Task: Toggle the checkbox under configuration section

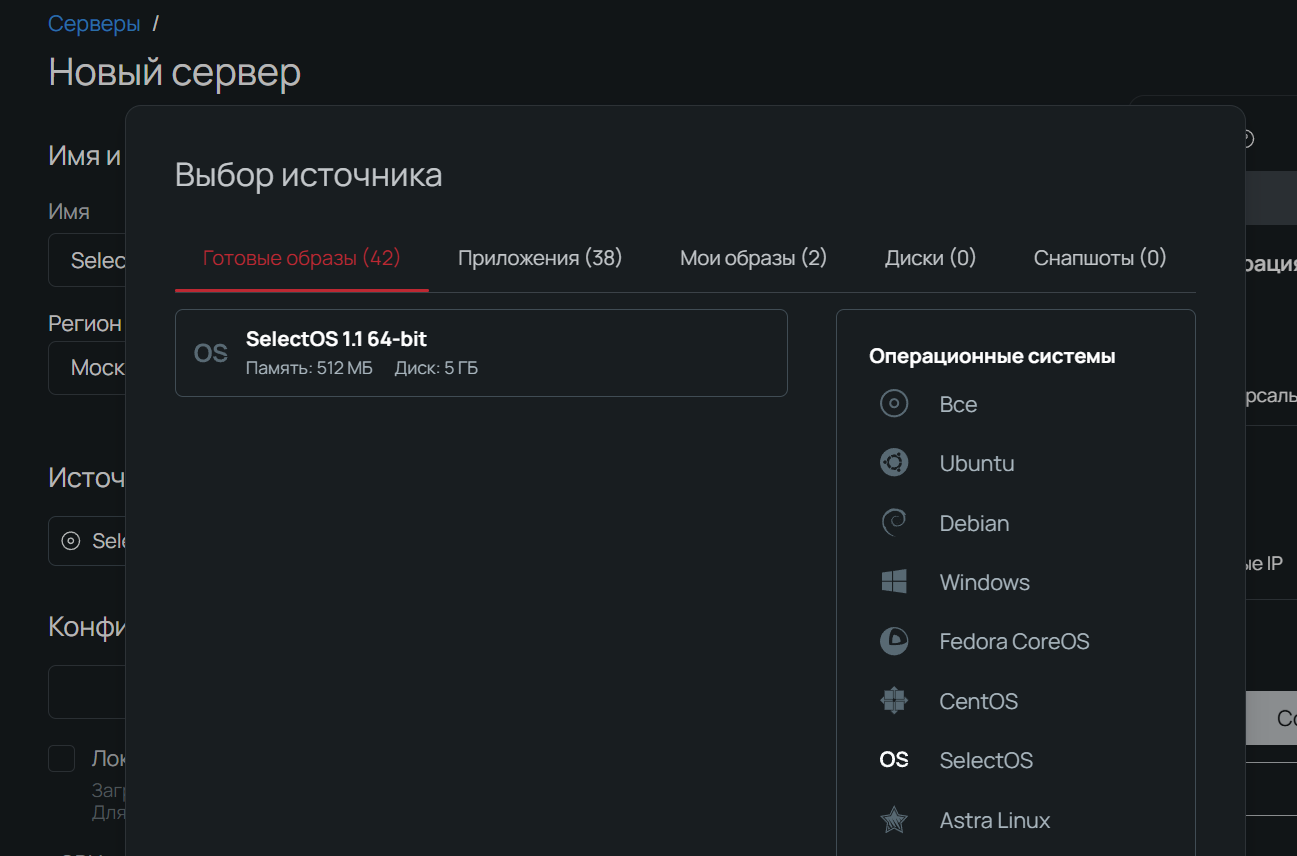Action: pyautogui.click(x=62, y=758)
